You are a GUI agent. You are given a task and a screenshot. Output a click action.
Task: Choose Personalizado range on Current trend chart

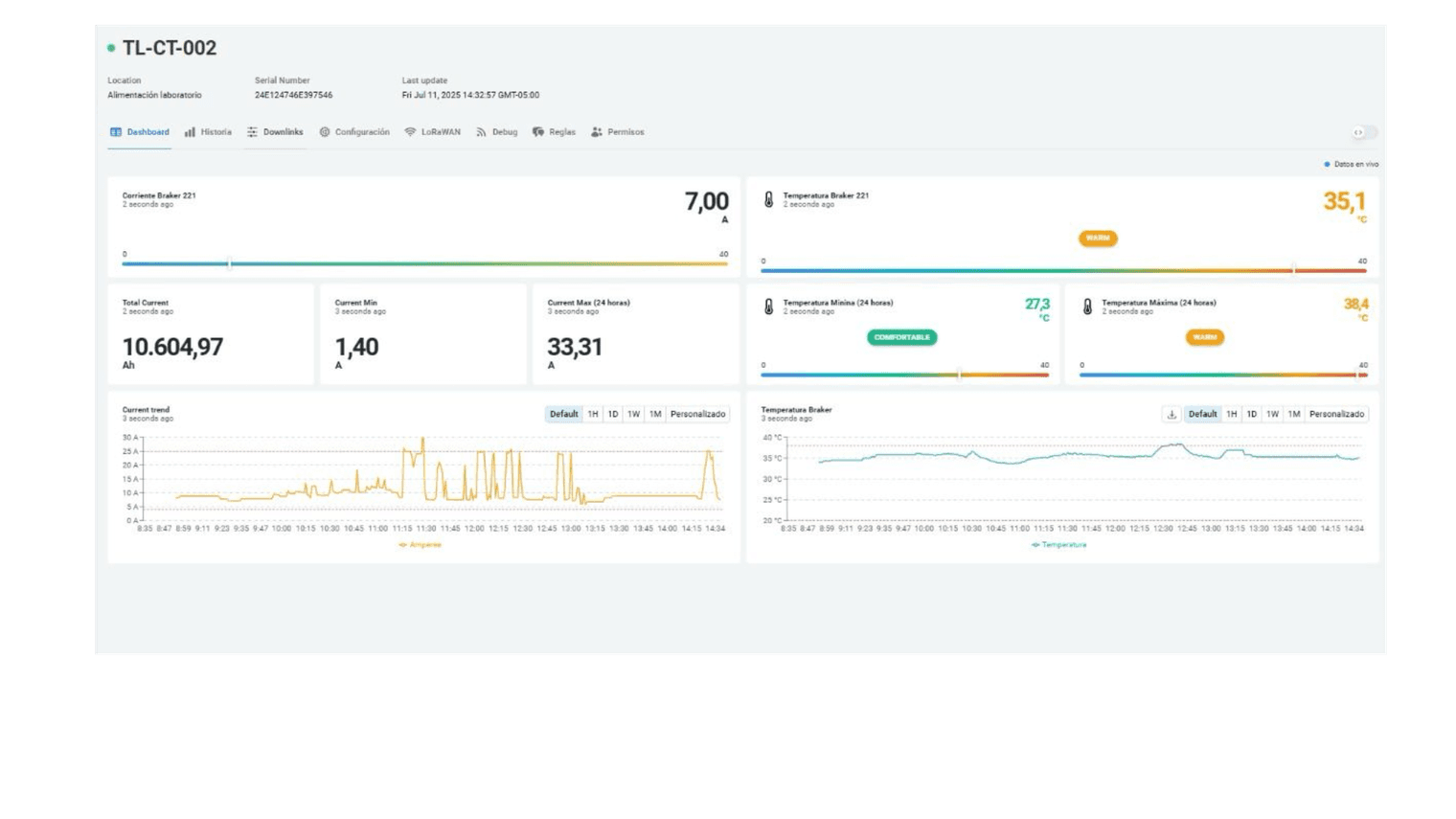click(x=697, y=414)
